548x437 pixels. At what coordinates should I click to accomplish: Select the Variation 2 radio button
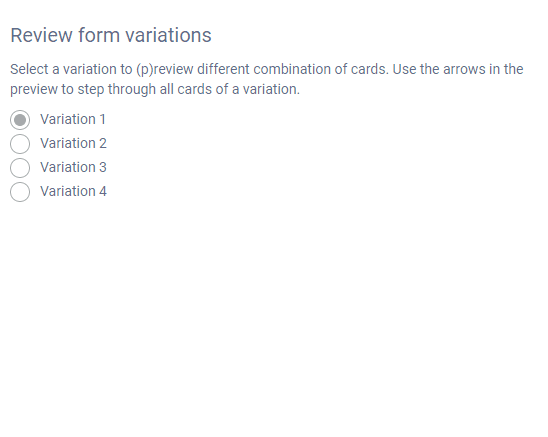(x=20, y=144)
